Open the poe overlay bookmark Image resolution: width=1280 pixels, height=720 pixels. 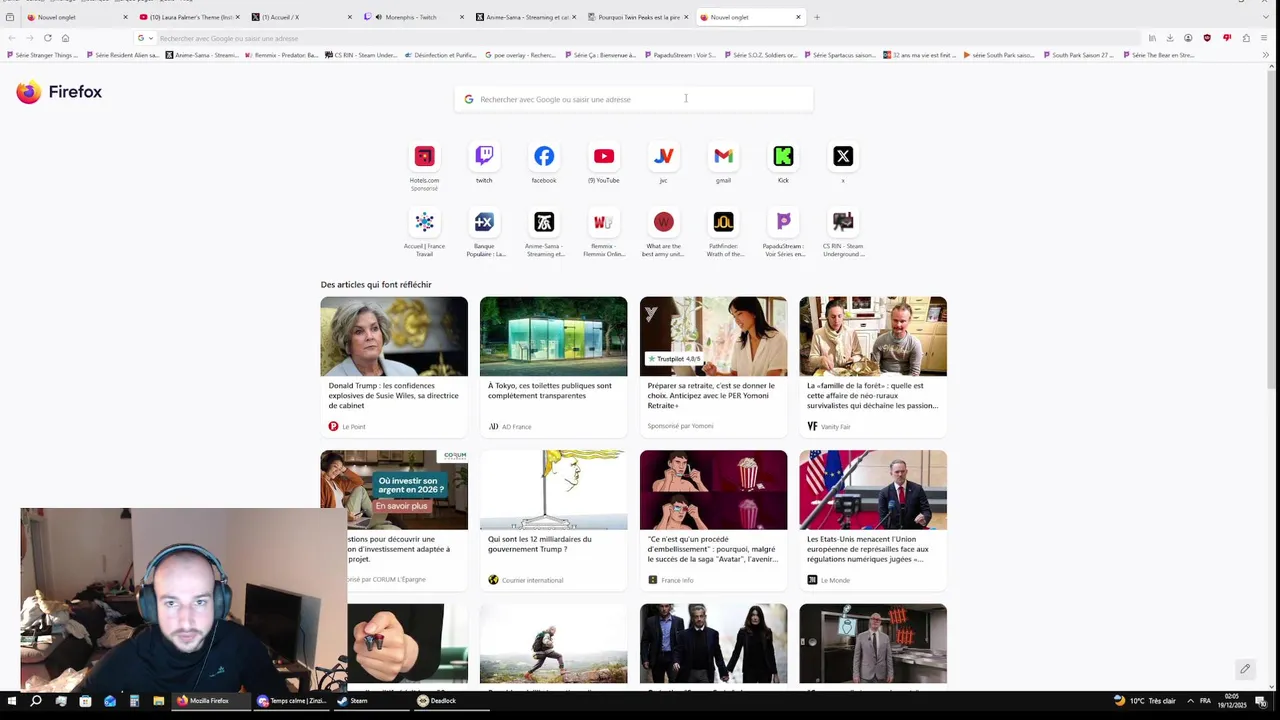pos(519,55)
